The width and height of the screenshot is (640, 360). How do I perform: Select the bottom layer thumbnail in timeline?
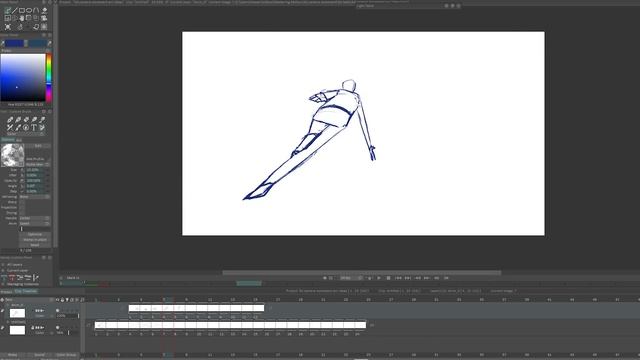point(17,330)
